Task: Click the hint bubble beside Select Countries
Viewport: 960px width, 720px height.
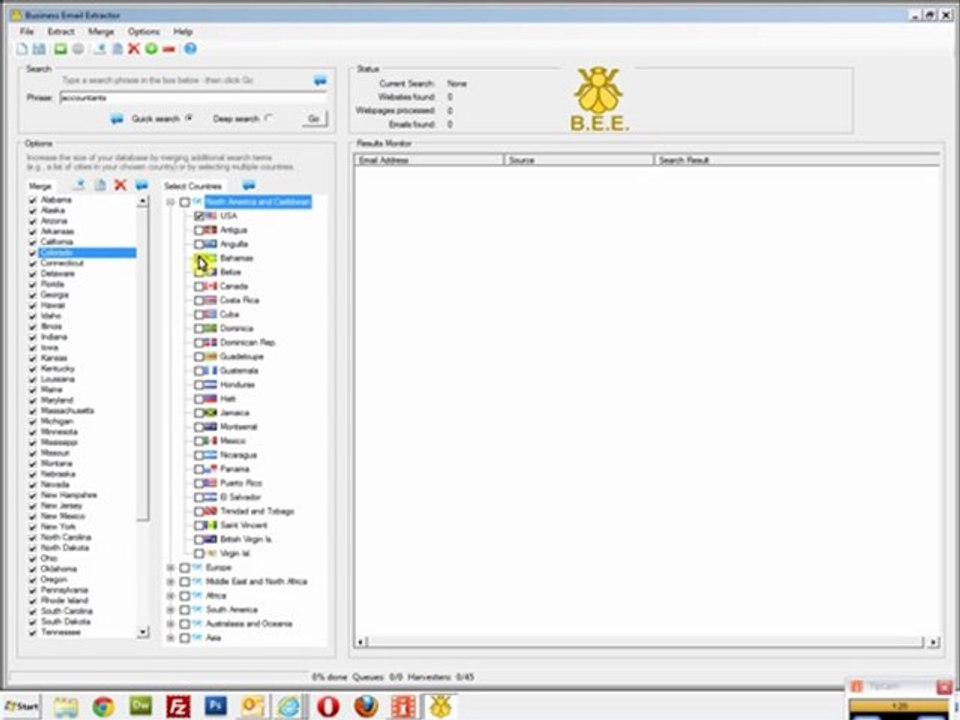Action: pos(249,185)
